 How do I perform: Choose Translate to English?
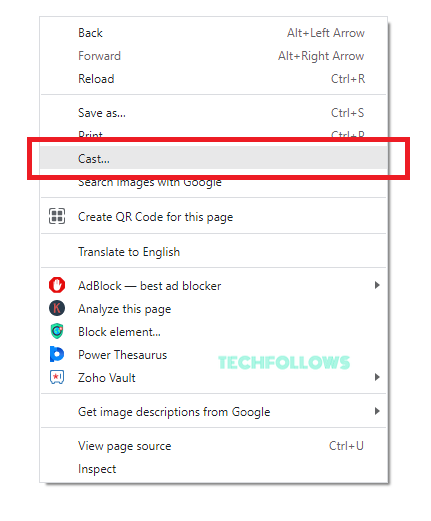pyautogui.click(x=214, y=252)
